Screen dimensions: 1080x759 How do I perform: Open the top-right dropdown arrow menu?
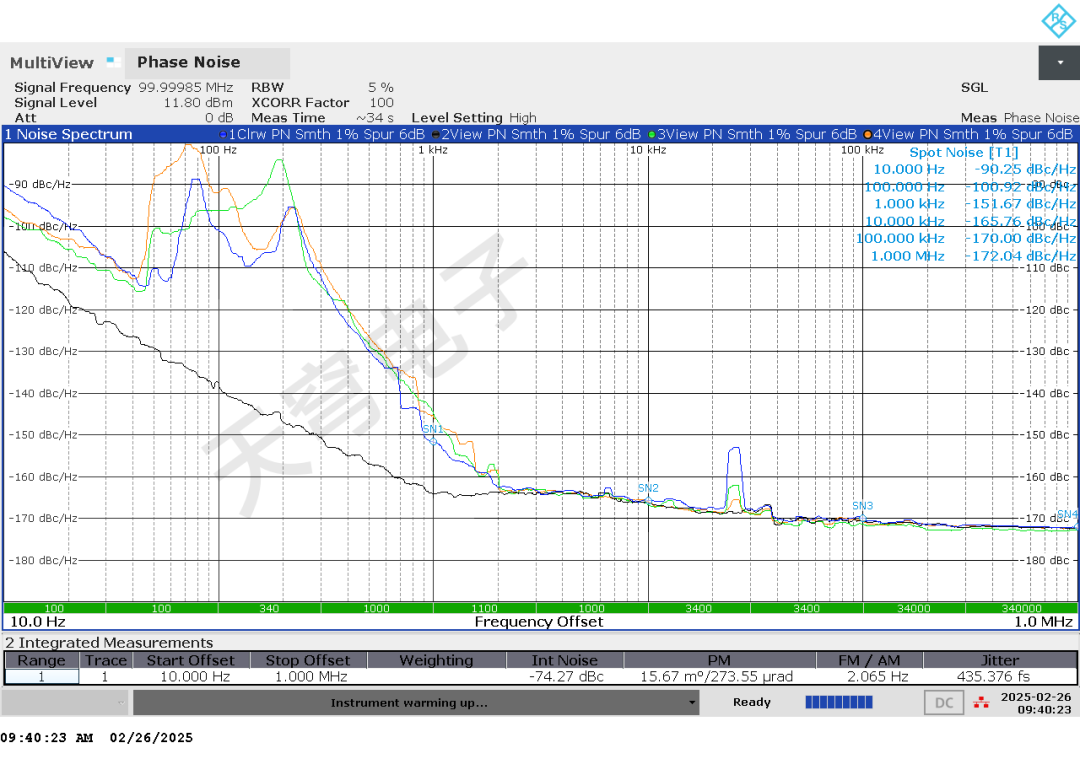pyautogui.click(x=1059, y=63)
